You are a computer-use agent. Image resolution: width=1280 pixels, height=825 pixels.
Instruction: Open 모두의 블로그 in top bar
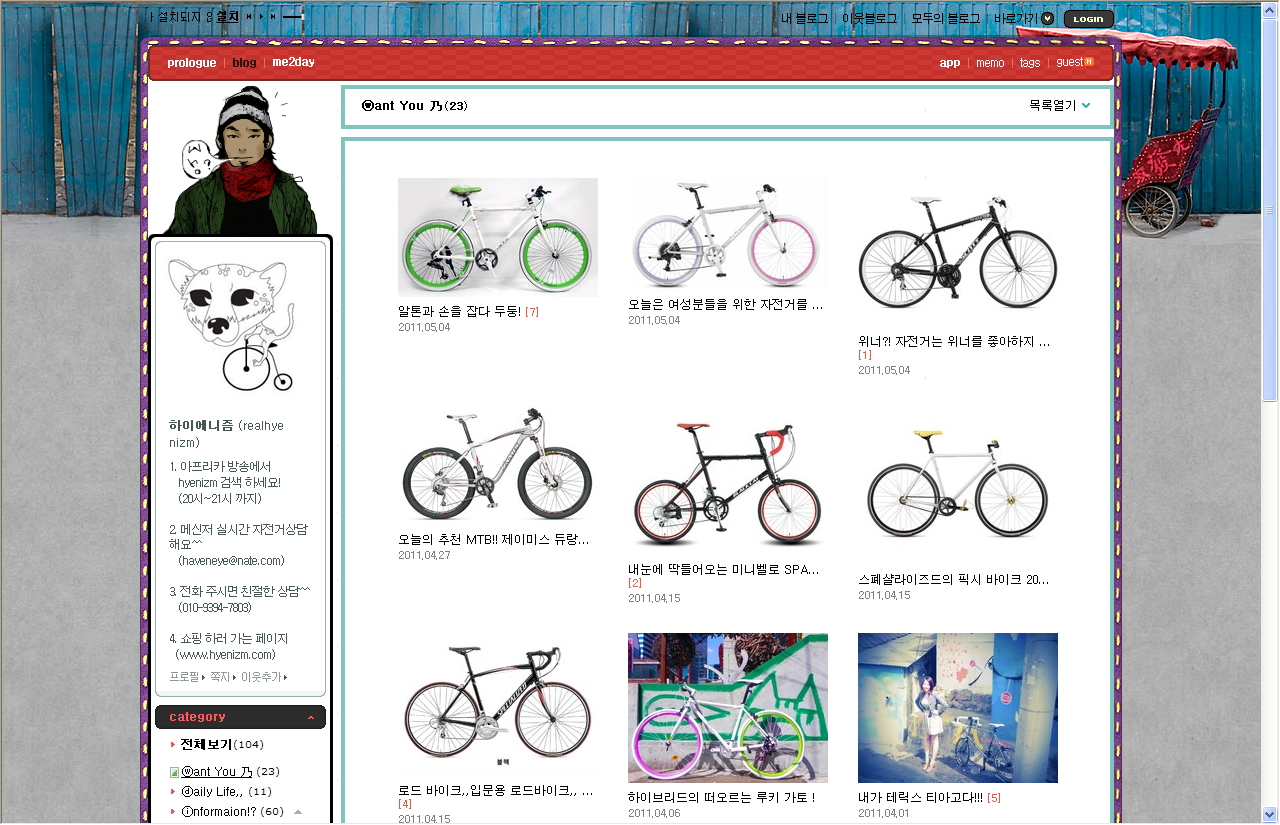click(945, 18)
